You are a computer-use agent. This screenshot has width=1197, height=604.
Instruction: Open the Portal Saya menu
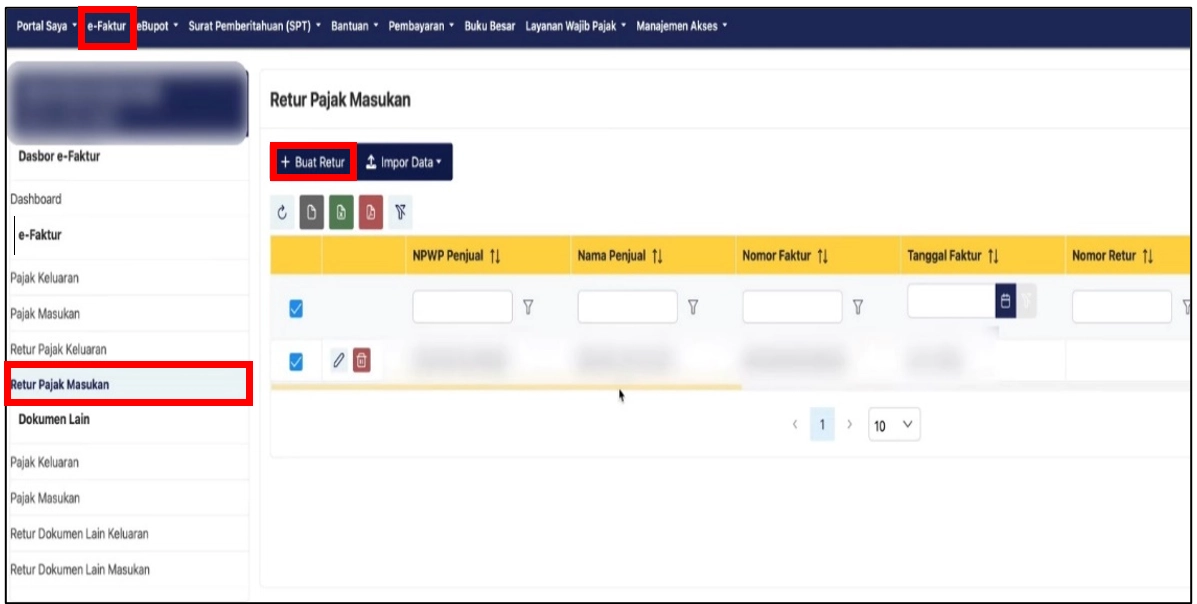47,26
